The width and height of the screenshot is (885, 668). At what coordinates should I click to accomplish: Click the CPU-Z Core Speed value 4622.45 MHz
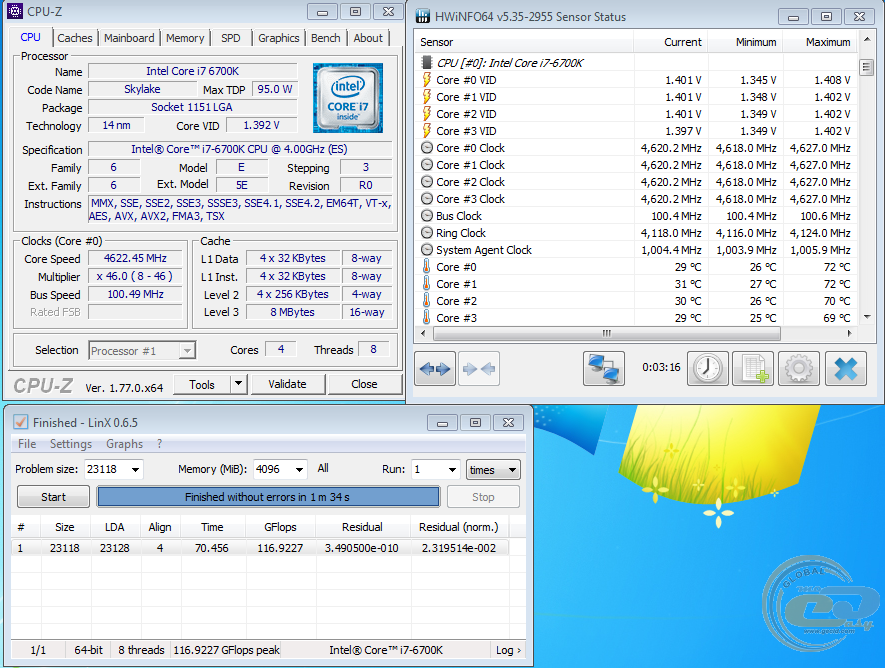pos(135,258)
